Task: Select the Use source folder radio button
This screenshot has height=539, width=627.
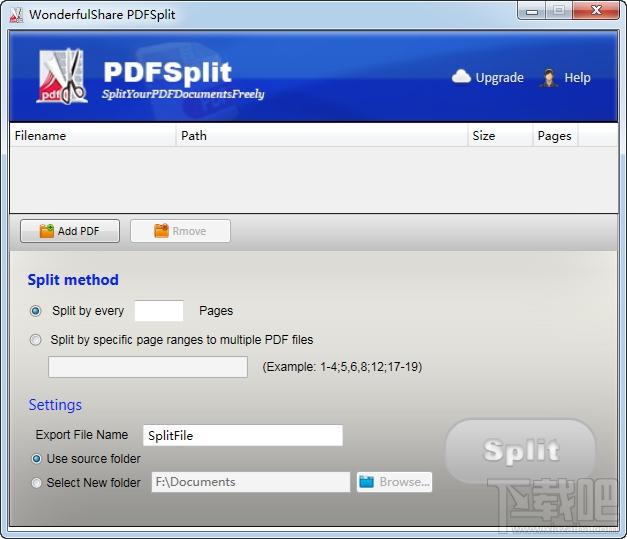Action: pyautogui.click(x=36, y=459)
